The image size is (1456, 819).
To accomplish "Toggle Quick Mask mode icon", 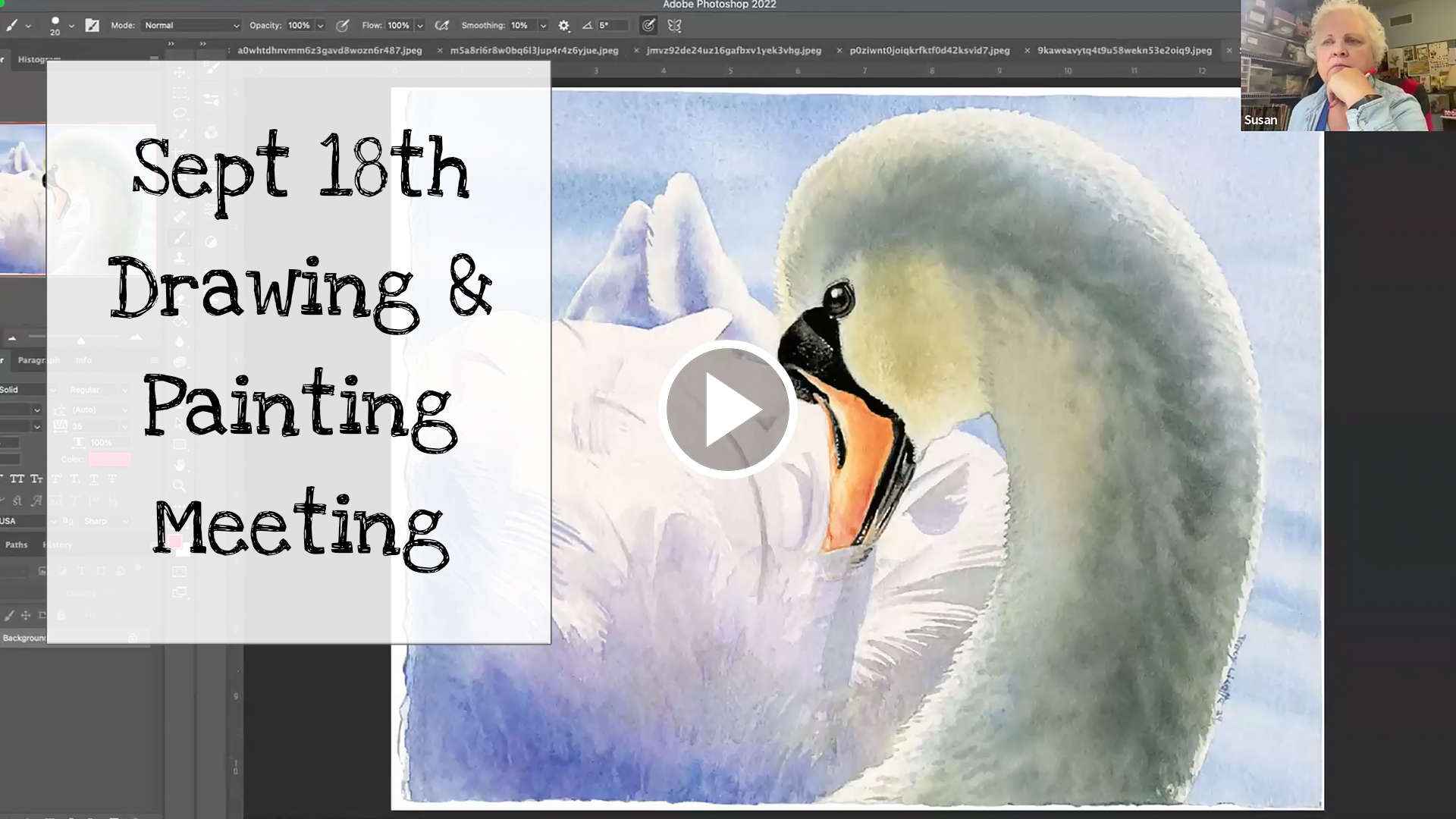I will tap(180, 572).
